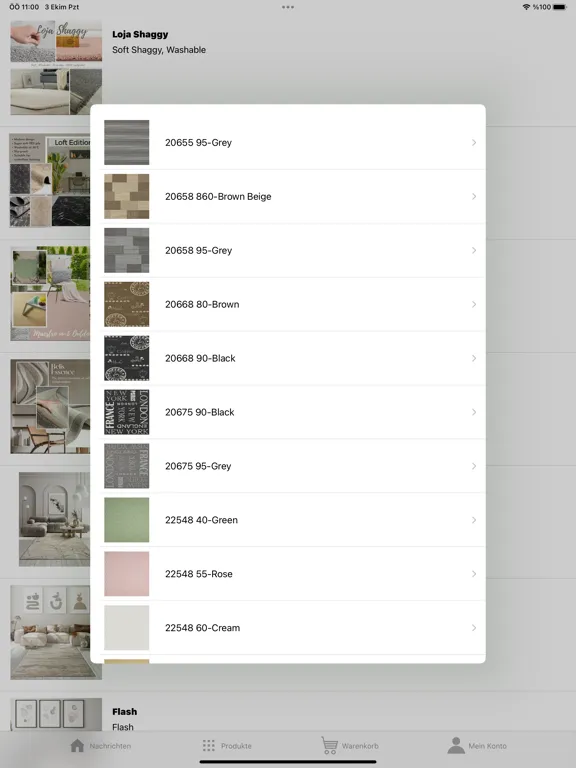Choose the 20658 95-Grey text label

click(198, 250)
